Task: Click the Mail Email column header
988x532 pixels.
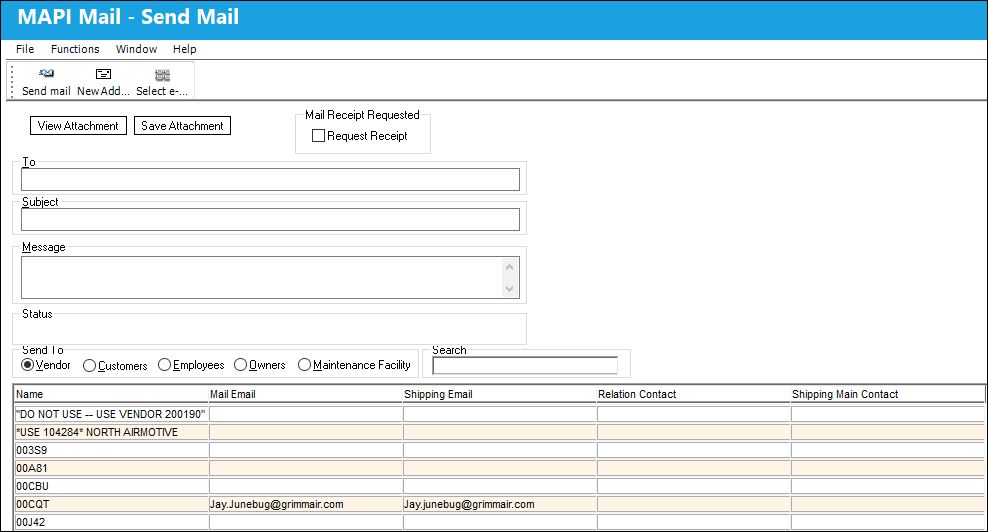Action: pos(305,394)
